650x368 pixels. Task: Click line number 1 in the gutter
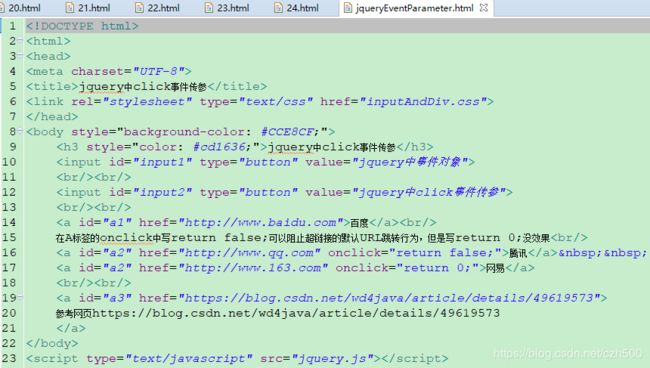pos(12,26)
